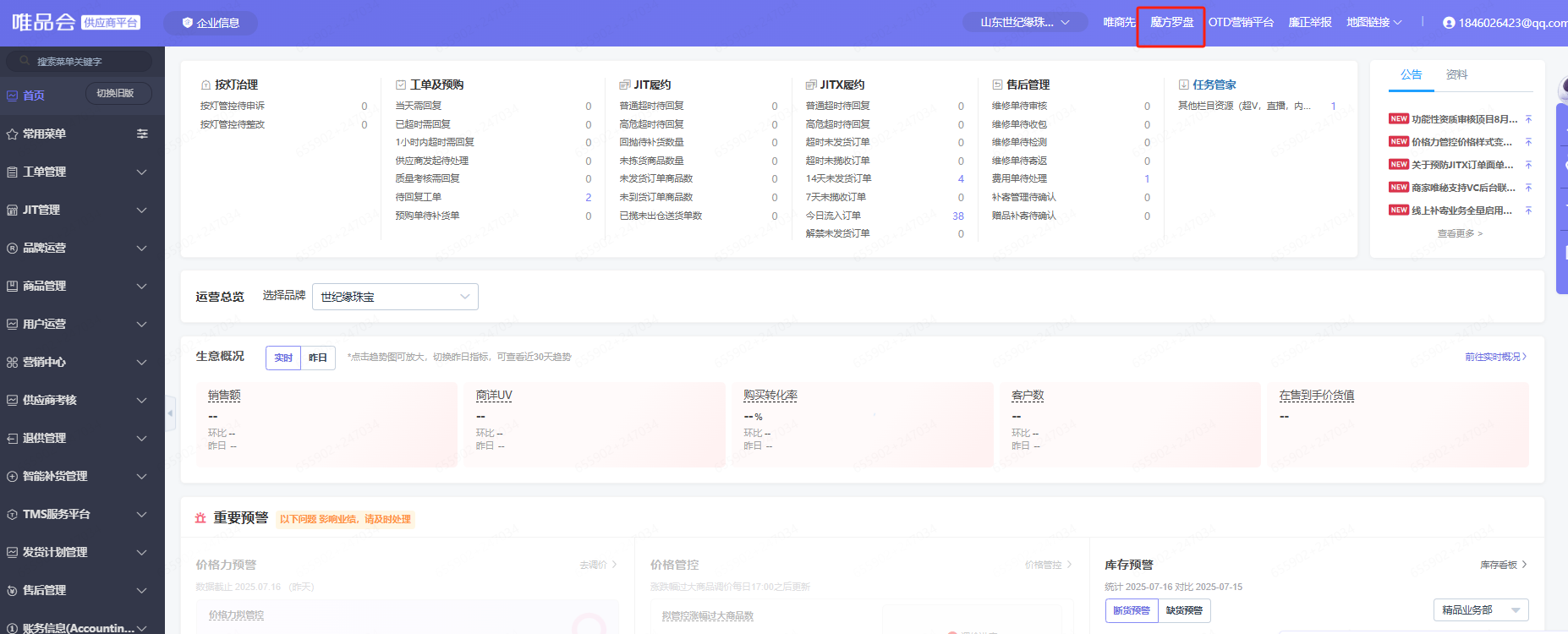Select 缺货预警 in 库存预警 panel
This screenshot has height=634, width=1568.
pos(1184,610)
